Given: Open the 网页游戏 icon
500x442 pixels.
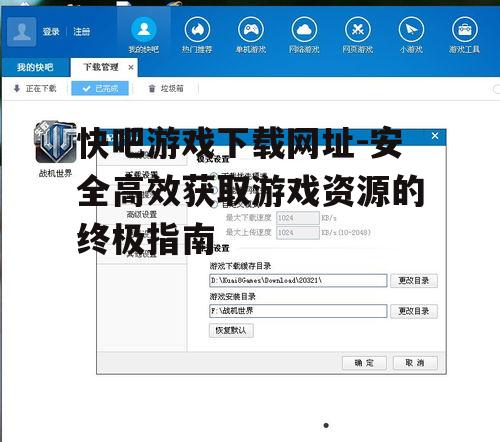Looking at the screenshot, I should pos(358,30).
